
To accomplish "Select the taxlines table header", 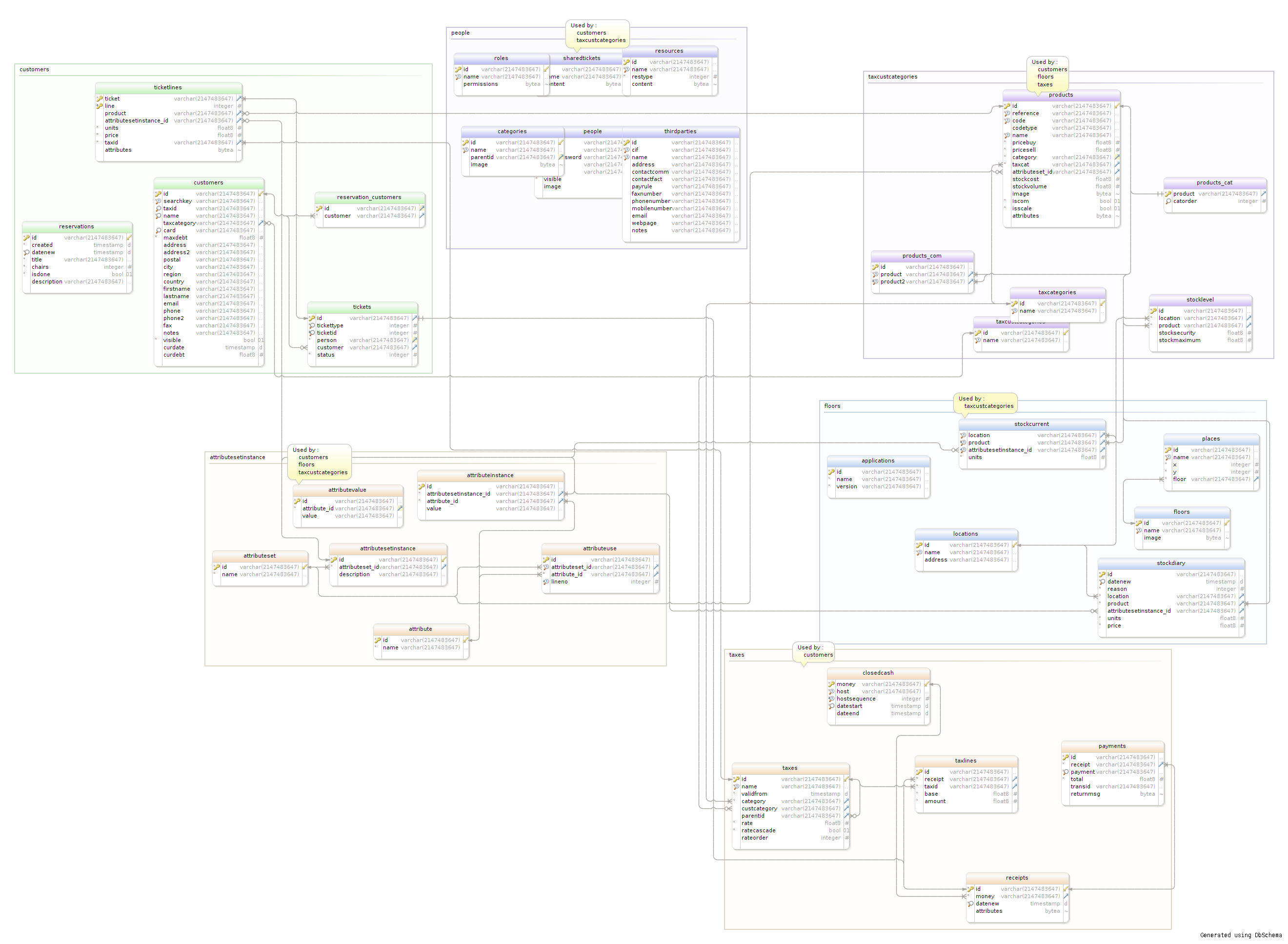I will (966, 761).
